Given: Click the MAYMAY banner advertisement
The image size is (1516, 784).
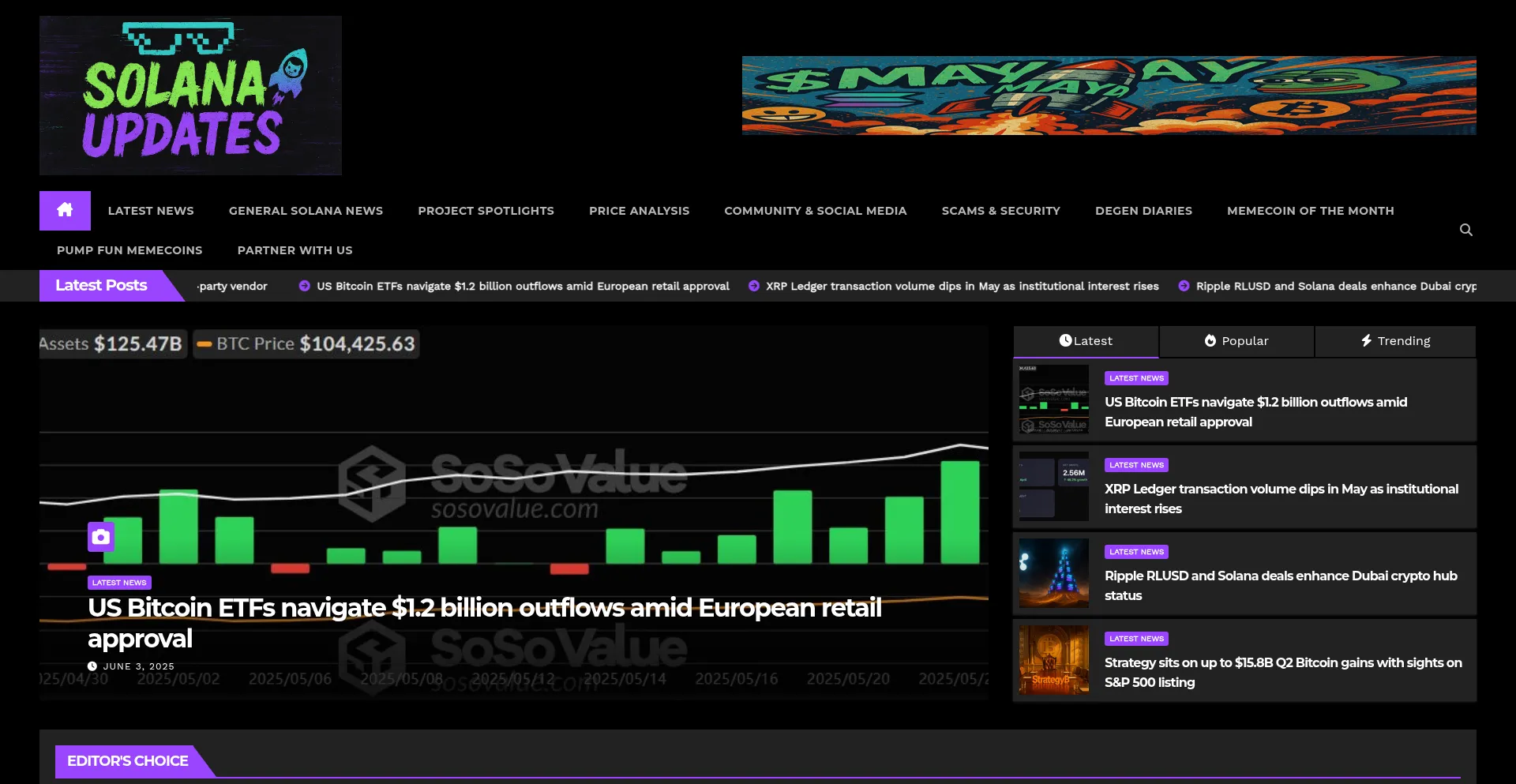Looking at the screenshot, I should pos(1109,96).
